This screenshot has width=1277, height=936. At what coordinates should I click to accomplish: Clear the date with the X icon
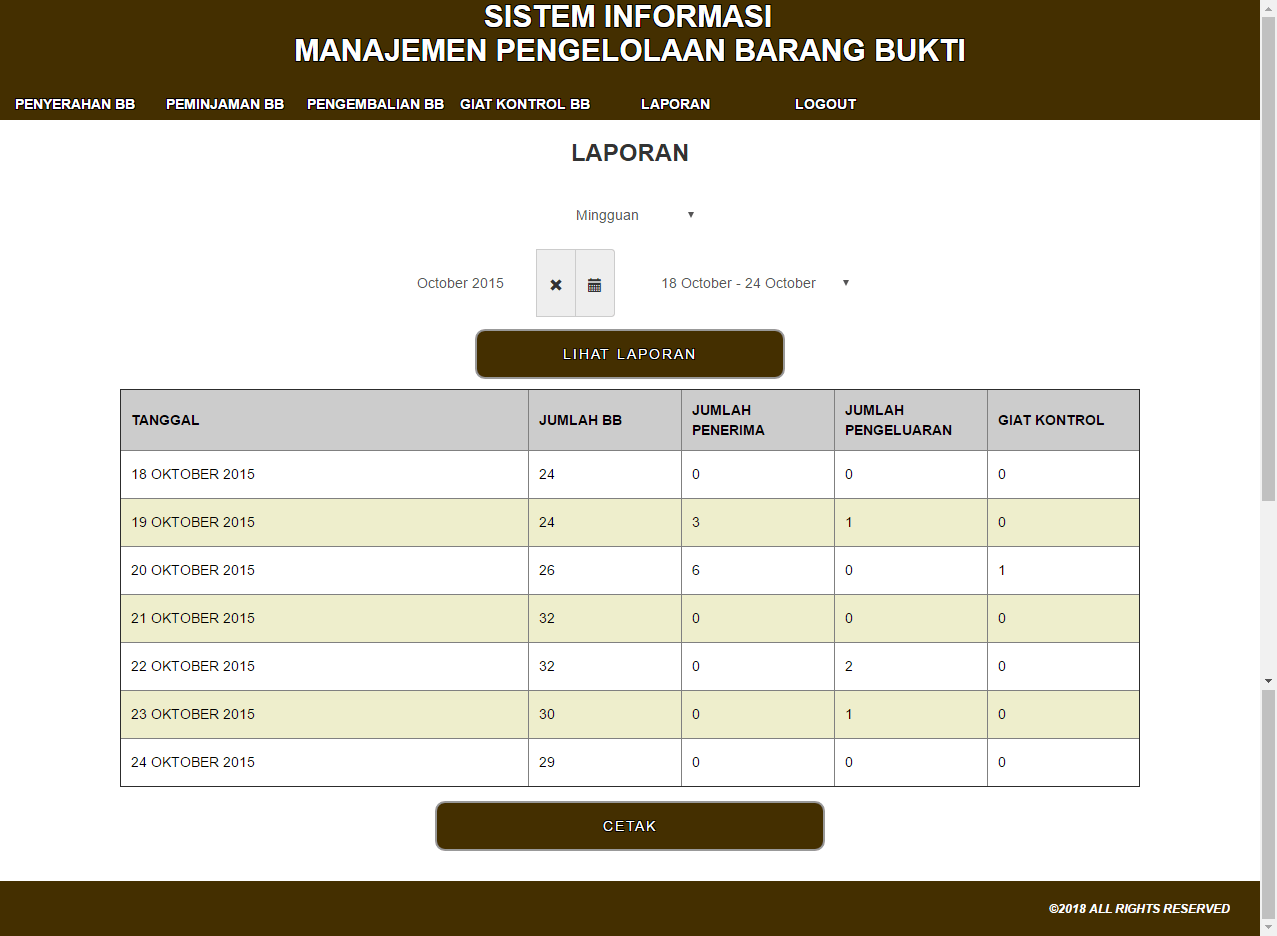coord(556,284)
